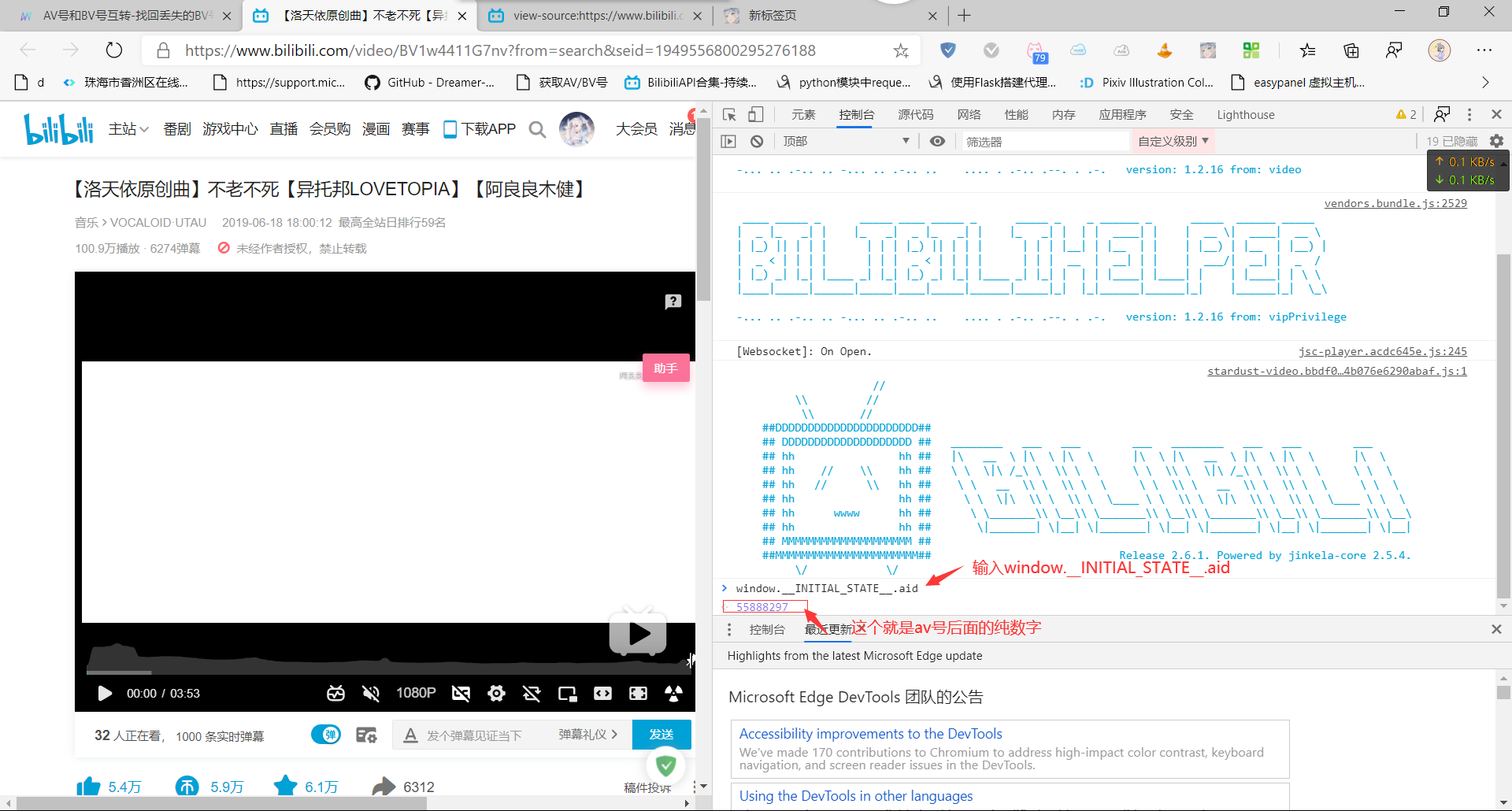Open Using the DevTools in other languages
The height and width of the screenshot is (811, 1512).
[x=856, y=796]
